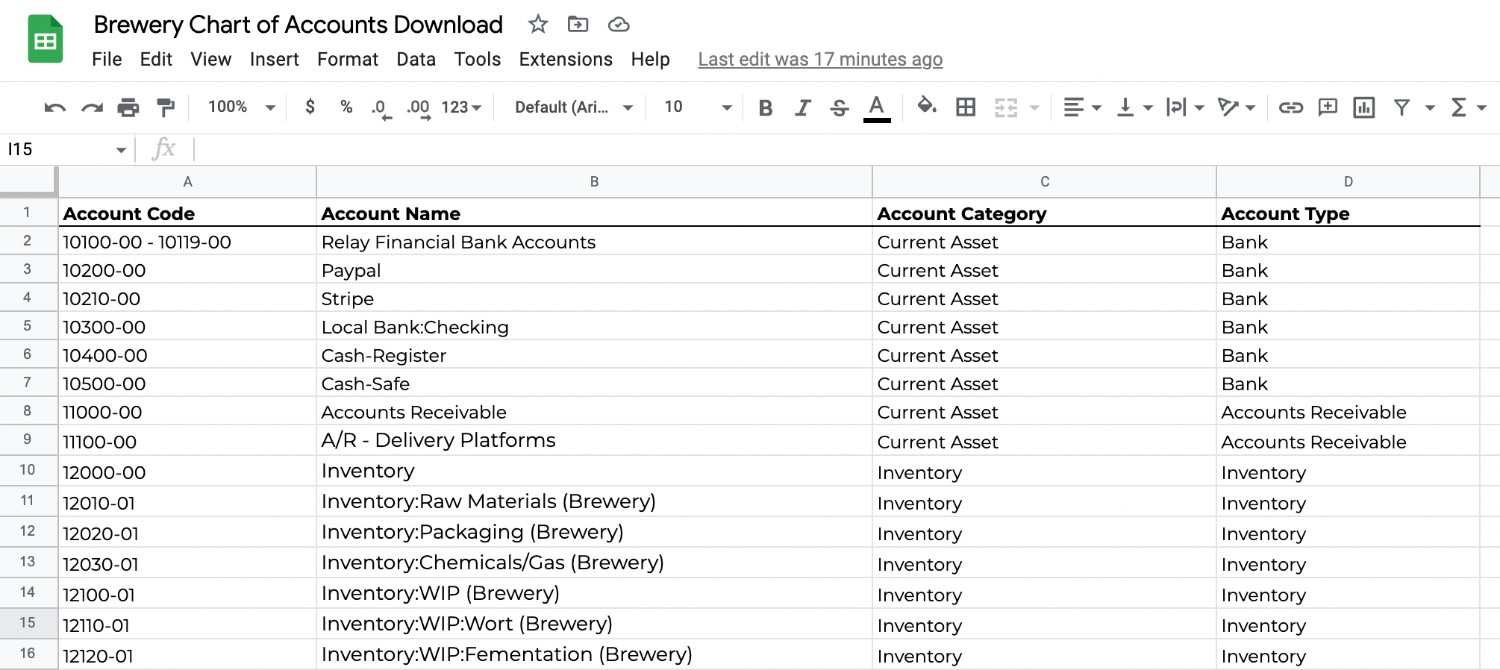Open the Borders tool
Viewport: 1500px width, 670px height.
coord(966,107)
